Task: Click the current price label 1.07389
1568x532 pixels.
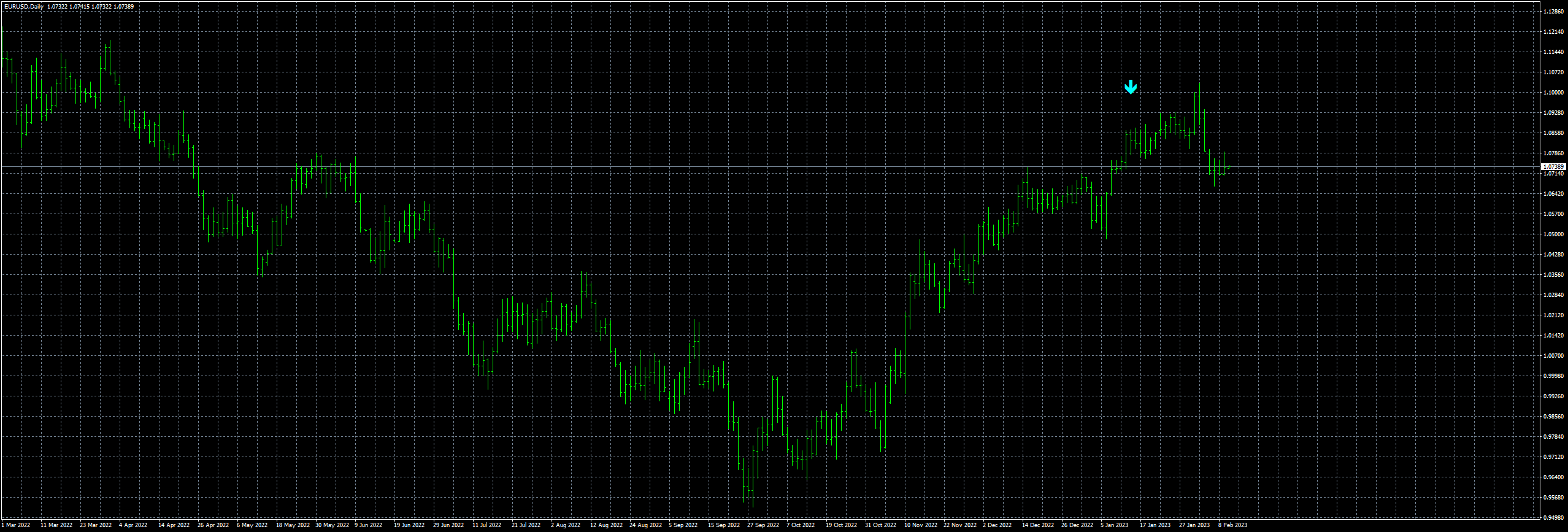Action: click(x=1553, y=167)
